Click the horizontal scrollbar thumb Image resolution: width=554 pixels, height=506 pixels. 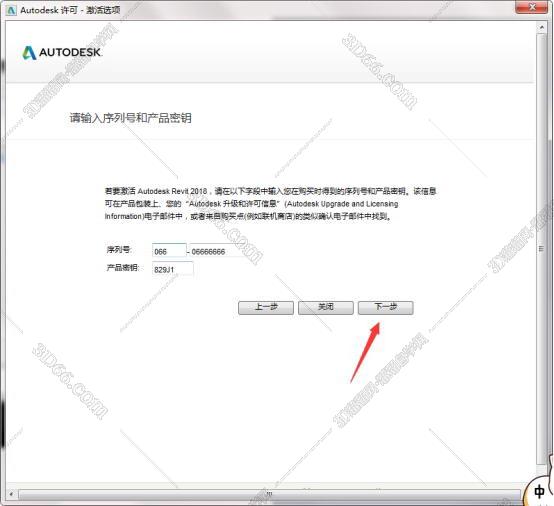pyautogui.click(x=269, y=494)
